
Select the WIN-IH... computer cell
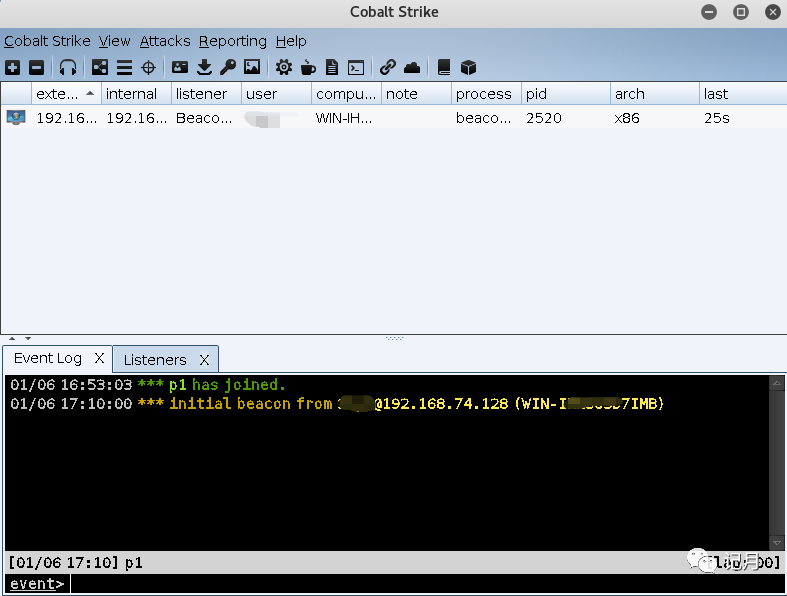[346, 118]
